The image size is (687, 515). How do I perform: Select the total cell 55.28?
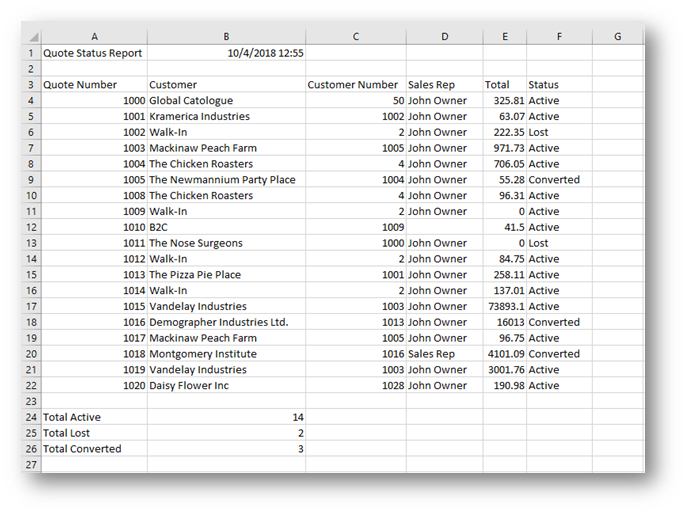(505, 179)
